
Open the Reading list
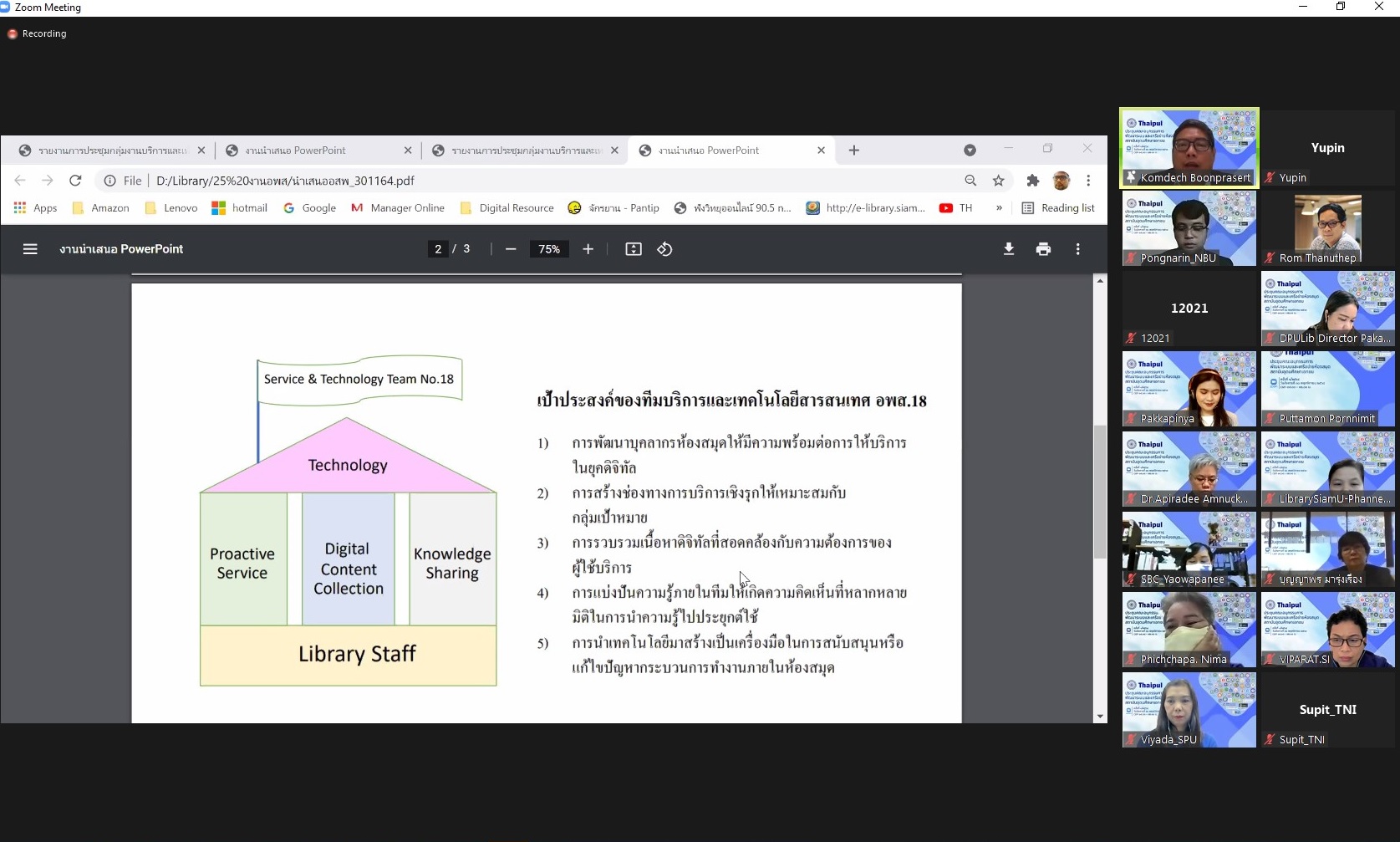coord(1058,208)
